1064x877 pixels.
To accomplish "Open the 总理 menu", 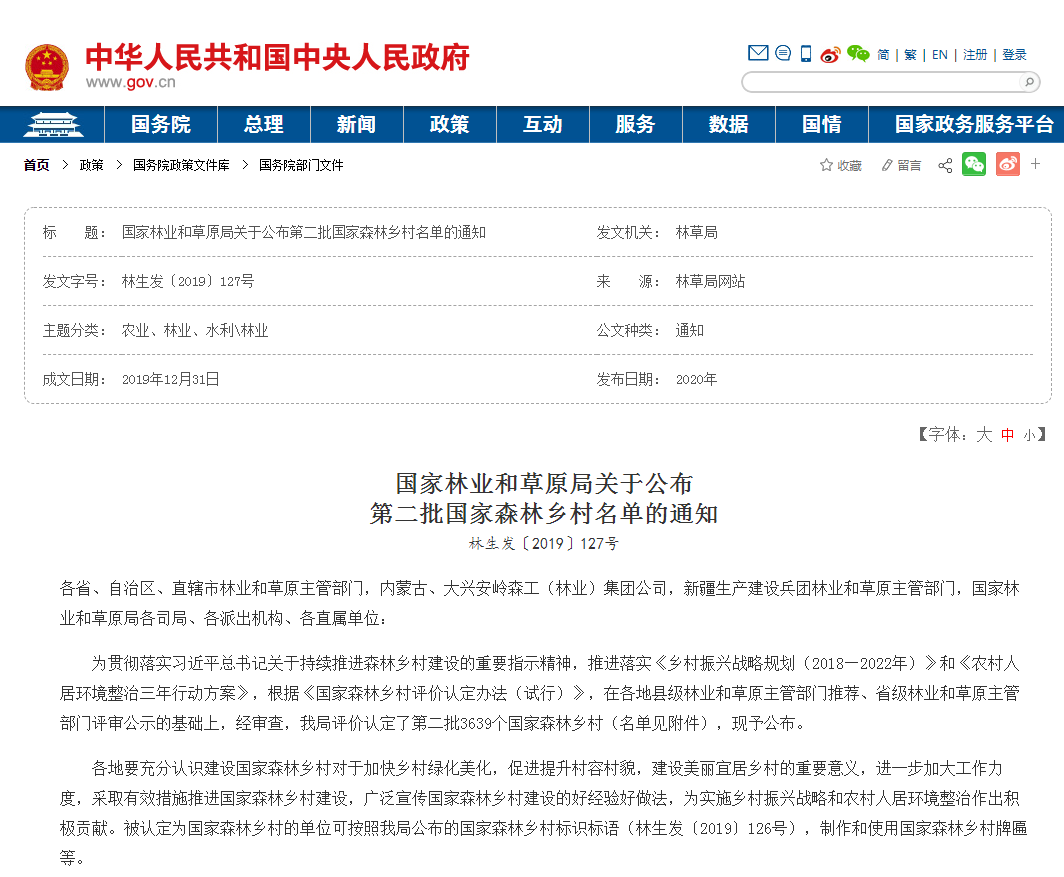I will [264, 124].
